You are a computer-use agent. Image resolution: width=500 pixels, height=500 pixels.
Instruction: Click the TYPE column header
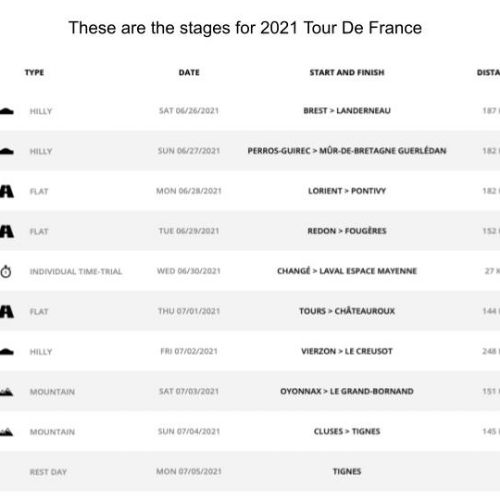click(34, 72)
